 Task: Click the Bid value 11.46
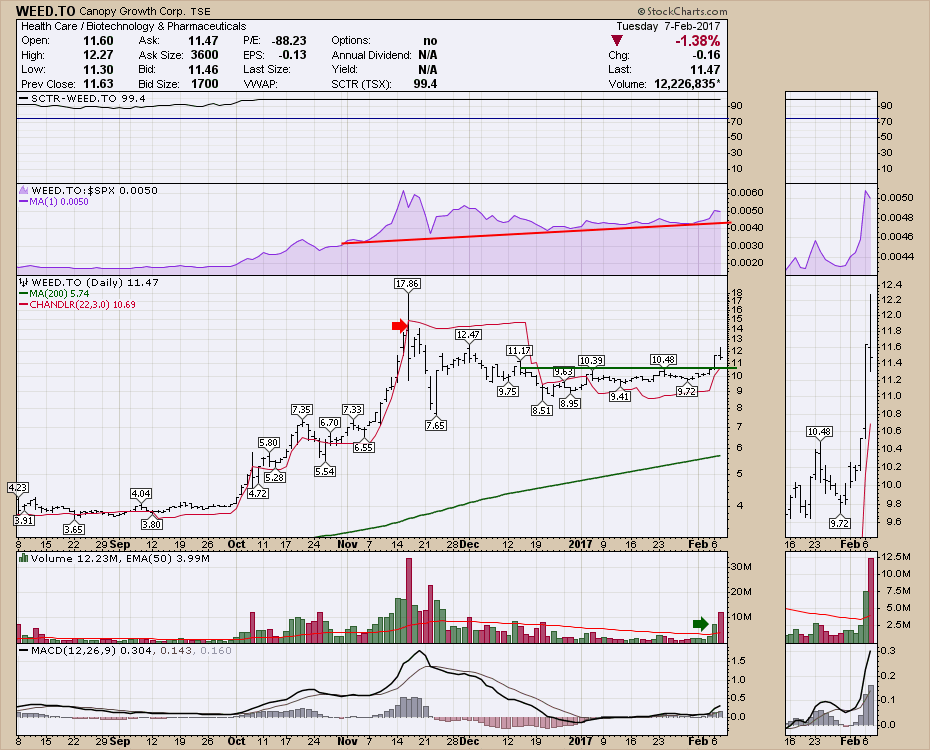pos(203,69)
